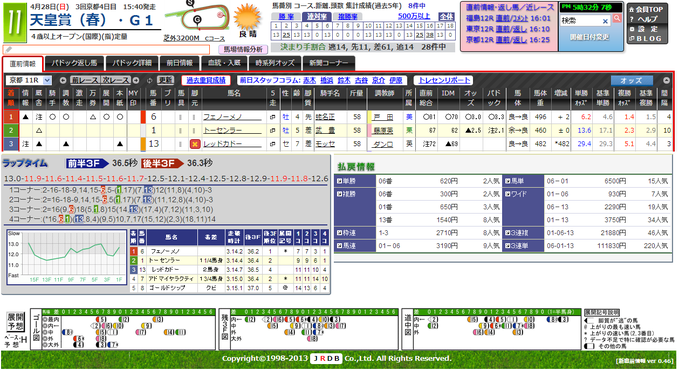This screenshot has width=679, height=370.
Task: Click 開催日付変更 button
Action: (590, 37)
